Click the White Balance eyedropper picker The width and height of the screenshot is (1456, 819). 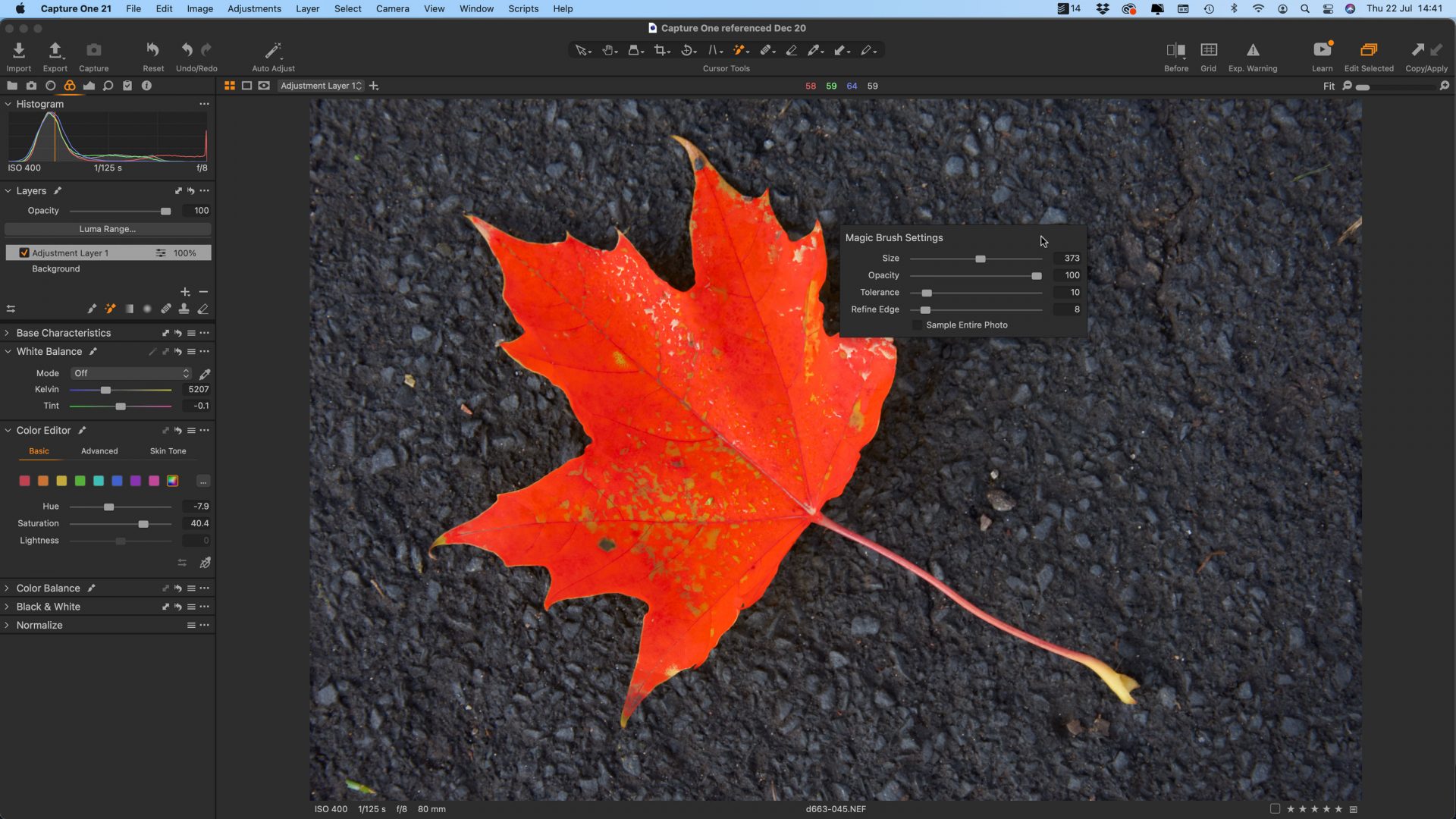point(205,374)
